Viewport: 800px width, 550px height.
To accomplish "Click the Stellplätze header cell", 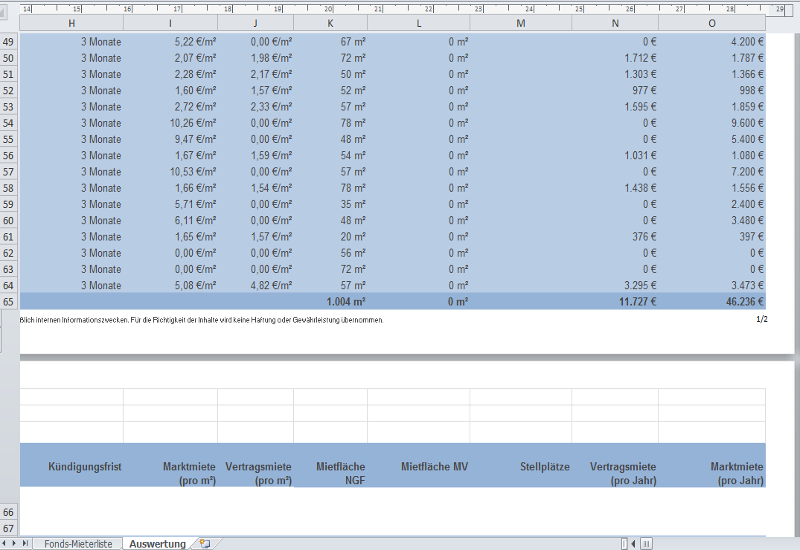I will pyautogui.click(x=520, y=465).
